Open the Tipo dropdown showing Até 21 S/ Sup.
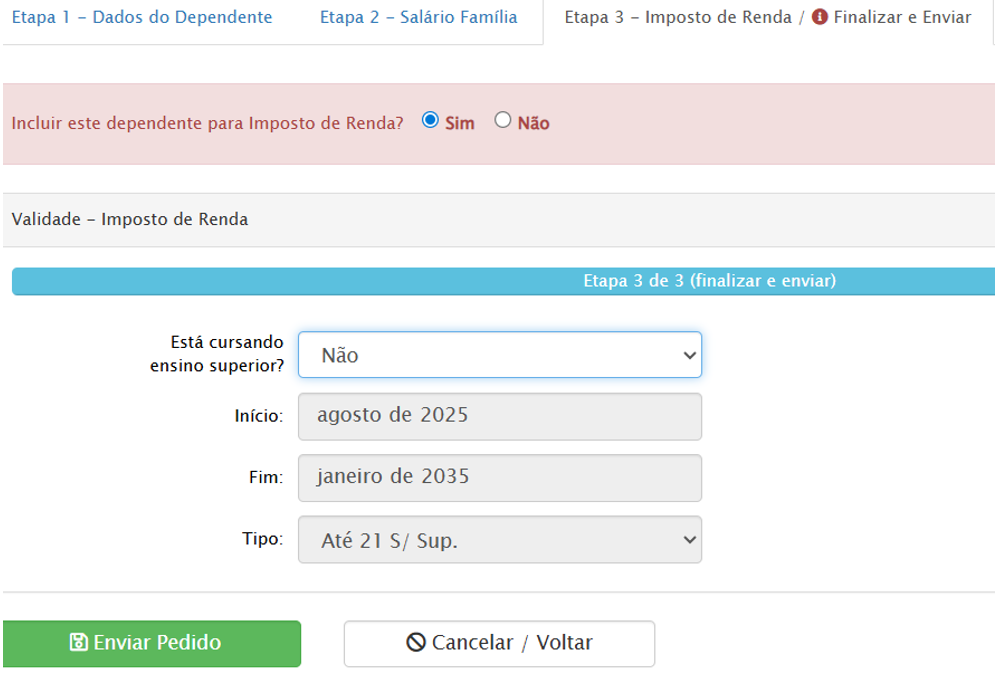The height and width of the screenshot is (678, 1002). 490,540
